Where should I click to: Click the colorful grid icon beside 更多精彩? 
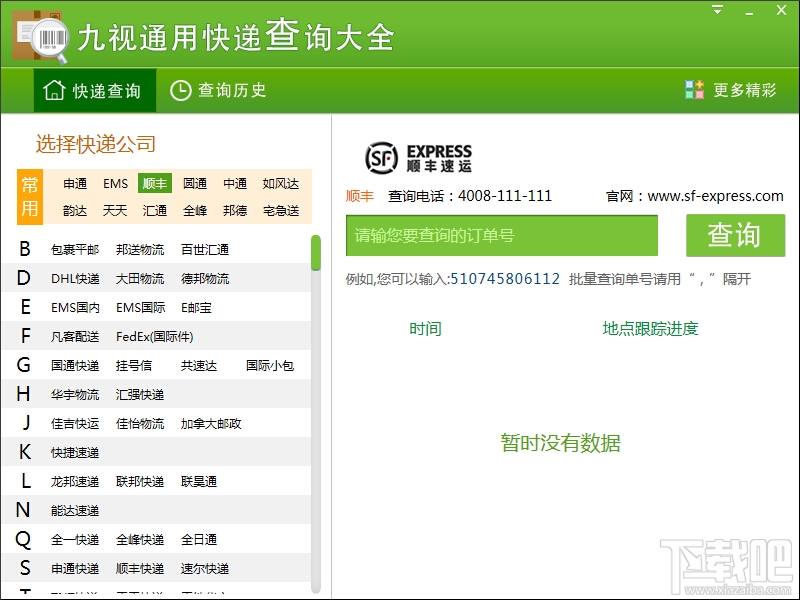click(694, 90)
